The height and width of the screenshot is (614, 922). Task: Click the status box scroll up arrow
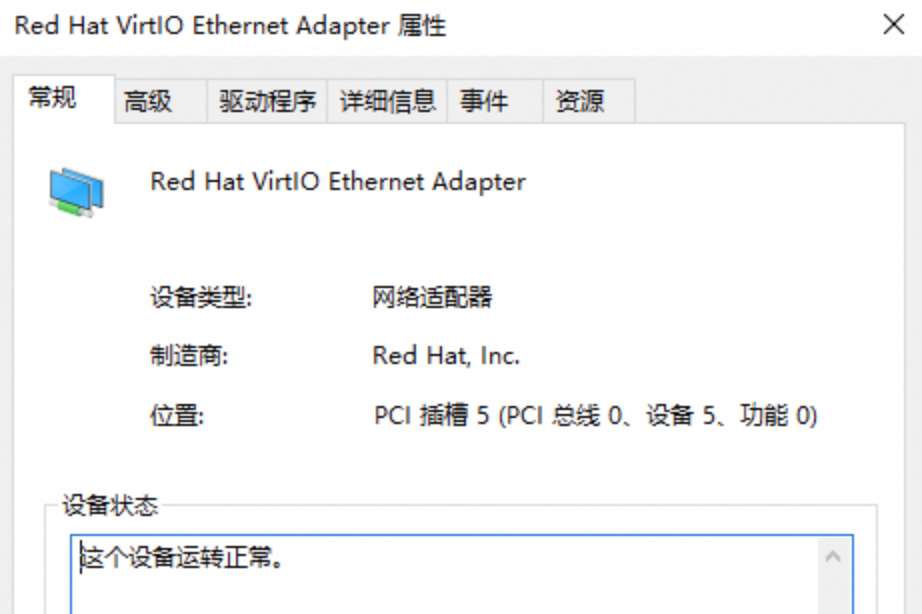tap(833, 555)
